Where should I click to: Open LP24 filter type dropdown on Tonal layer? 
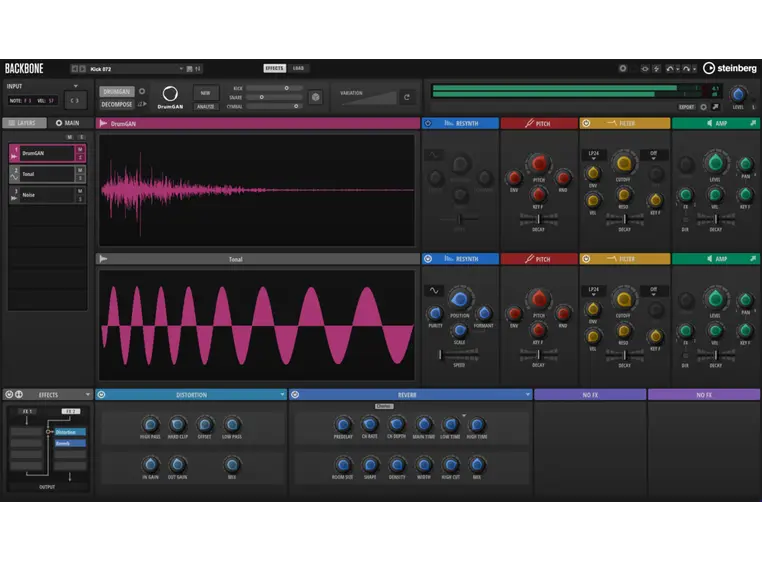click(x=593, y=291)
